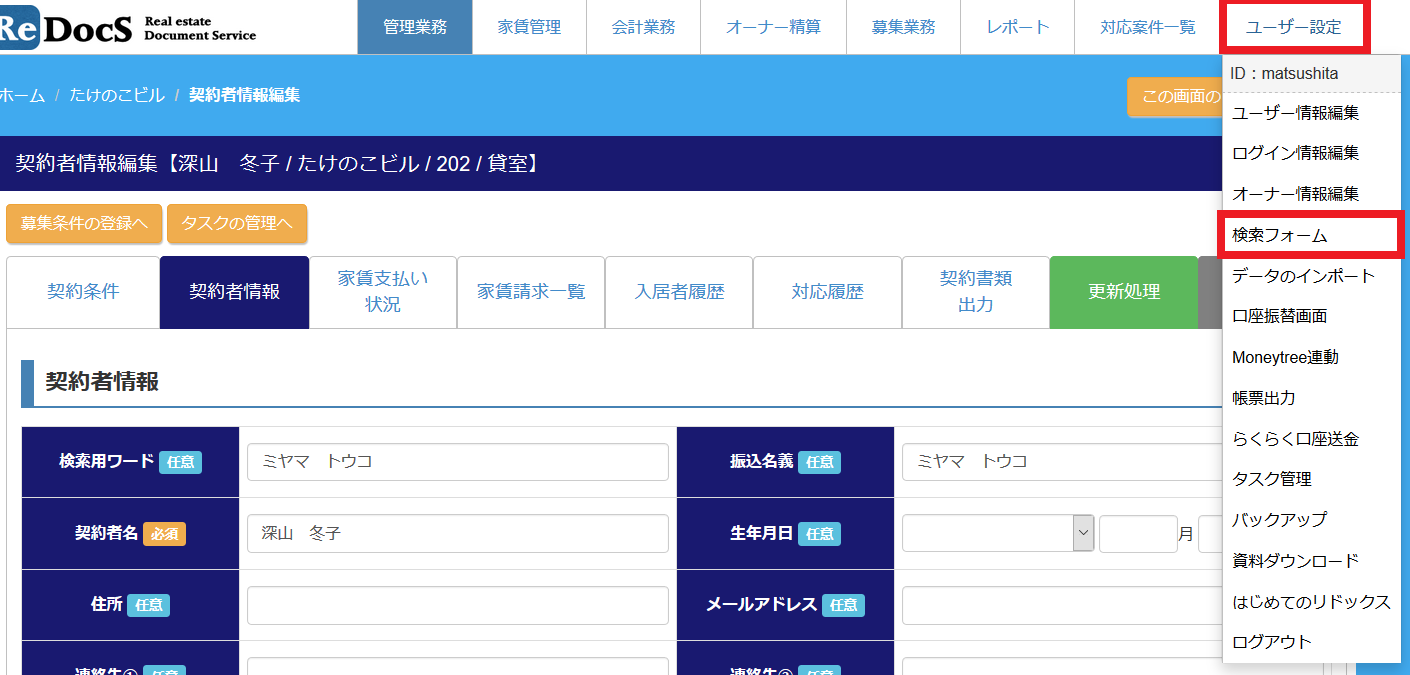
Task: Switch to the 家賃請求一覧 tab
Action: point(531,292)
